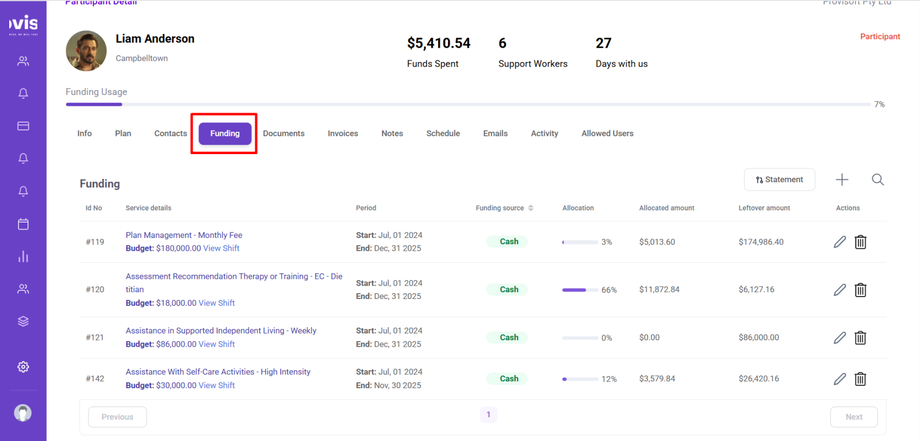Click the Statement button
The width and height of the screenshot is (920, 441).
pos(779,180)
